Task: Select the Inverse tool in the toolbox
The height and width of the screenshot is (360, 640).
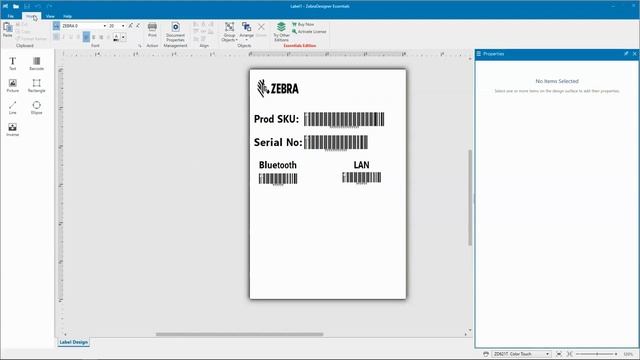Action: pos(13,129)
